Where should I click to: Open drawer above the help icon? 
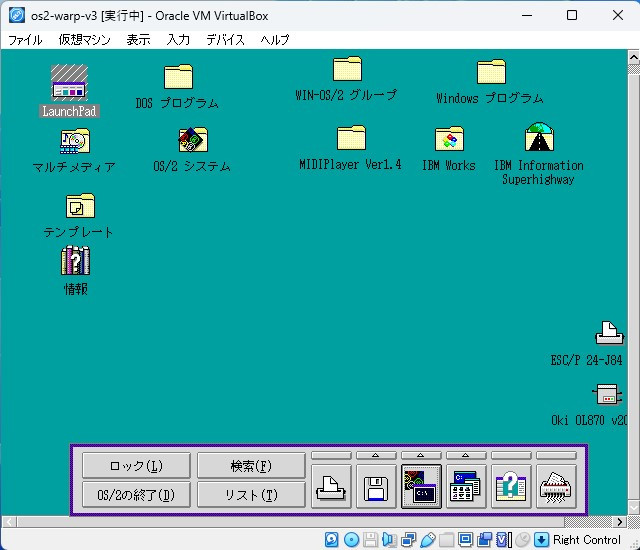tap(511, 455)
